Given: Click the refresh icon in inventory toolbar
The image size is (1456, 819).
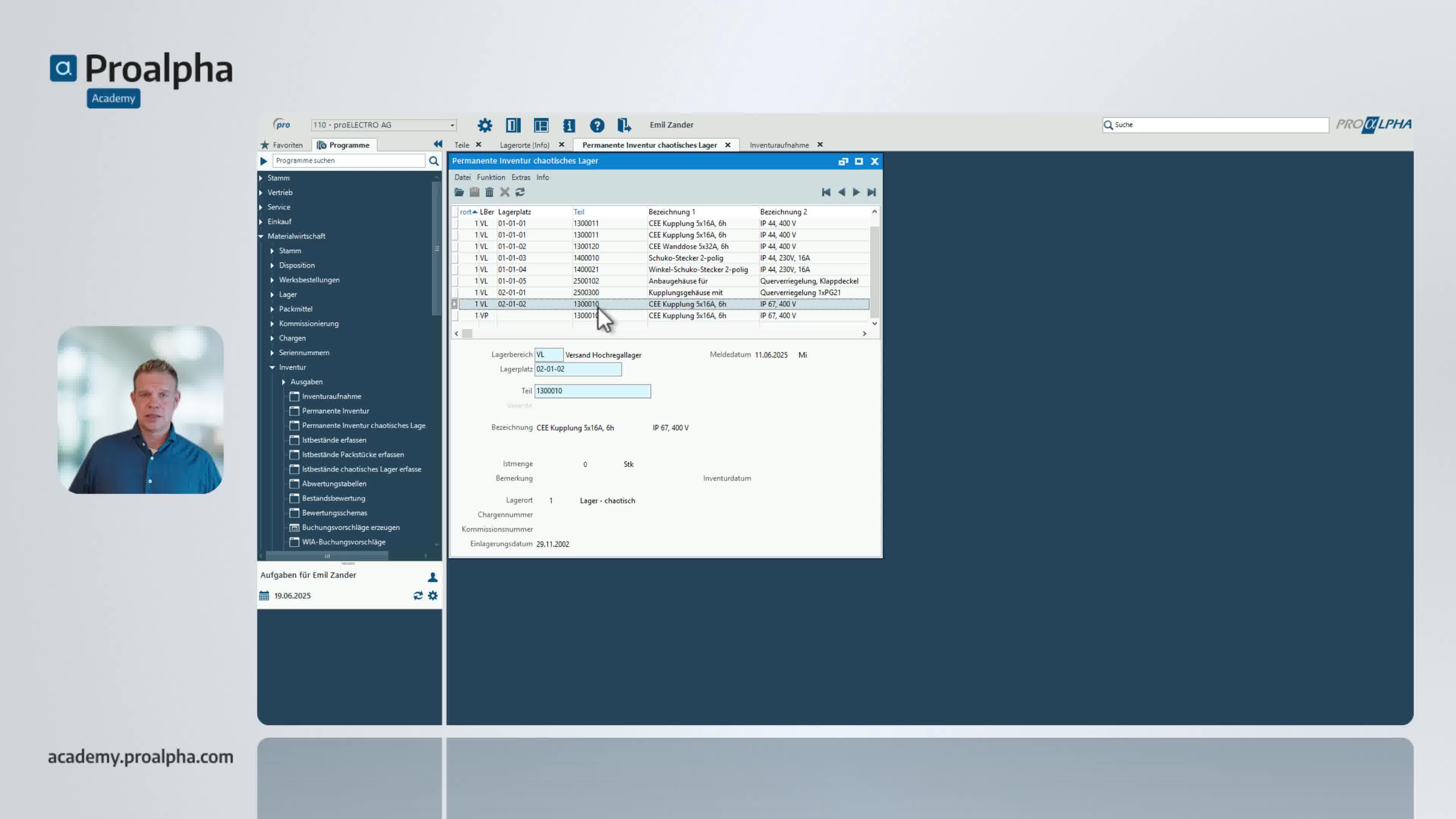Looking at the screenshot, I should click(520, 192).
